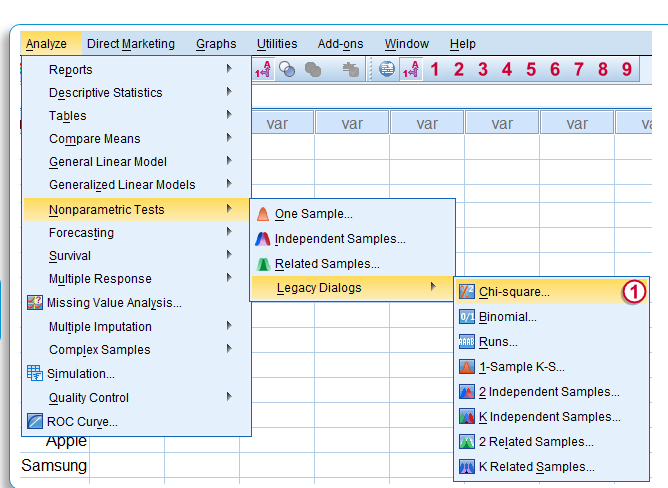Expand the Compare Means submenu arrow
This screenshot has height=488, width=668.
229,138
